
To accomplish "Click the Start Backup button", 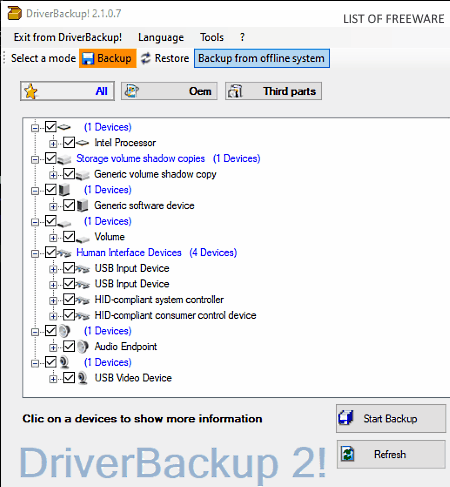I will (391, 418).
